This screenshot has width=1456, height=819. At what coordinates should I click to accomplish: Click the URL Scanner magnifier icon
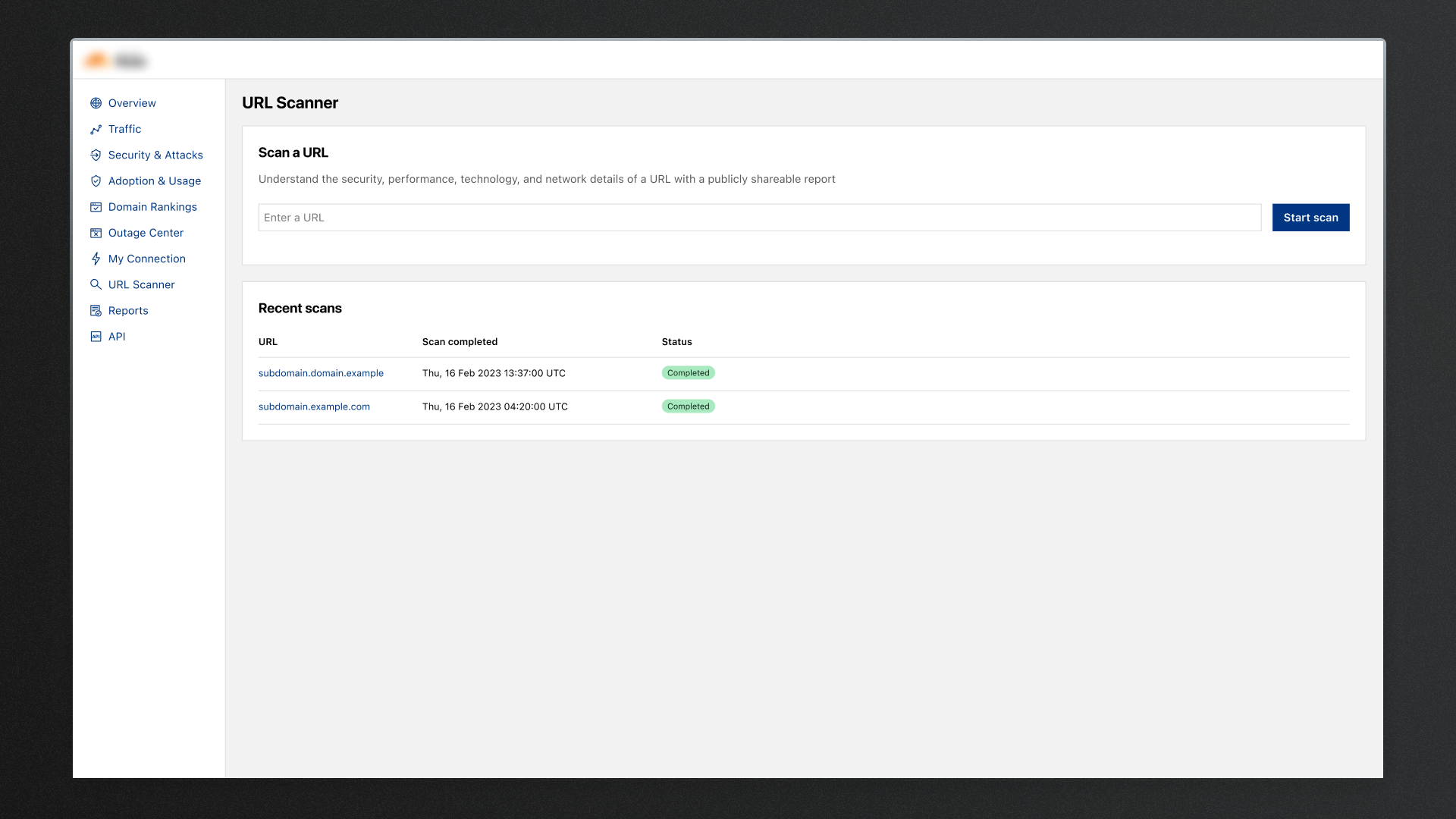point(96,284)
